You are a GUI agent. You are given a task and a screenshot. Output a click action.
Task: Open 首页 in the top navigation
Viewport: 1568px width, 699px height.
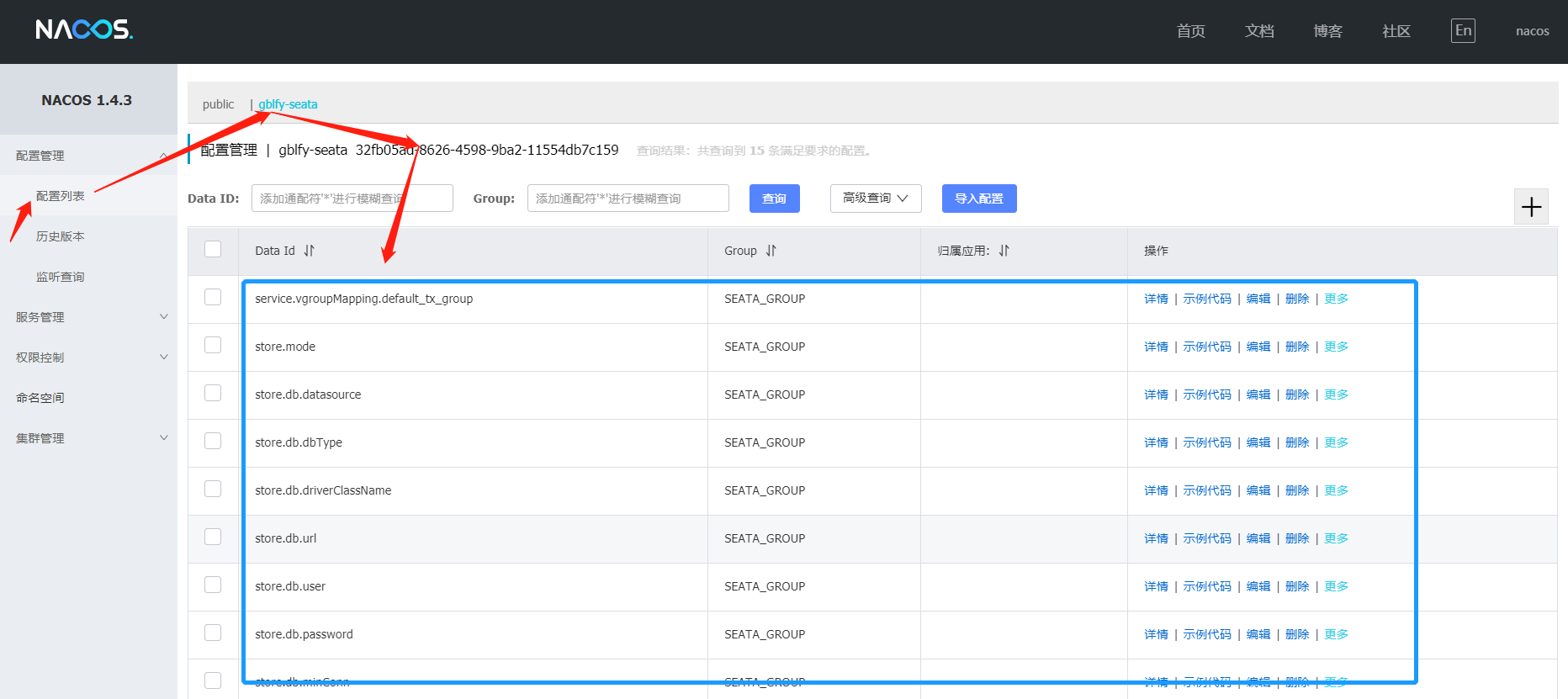(x=1190, y=31)
